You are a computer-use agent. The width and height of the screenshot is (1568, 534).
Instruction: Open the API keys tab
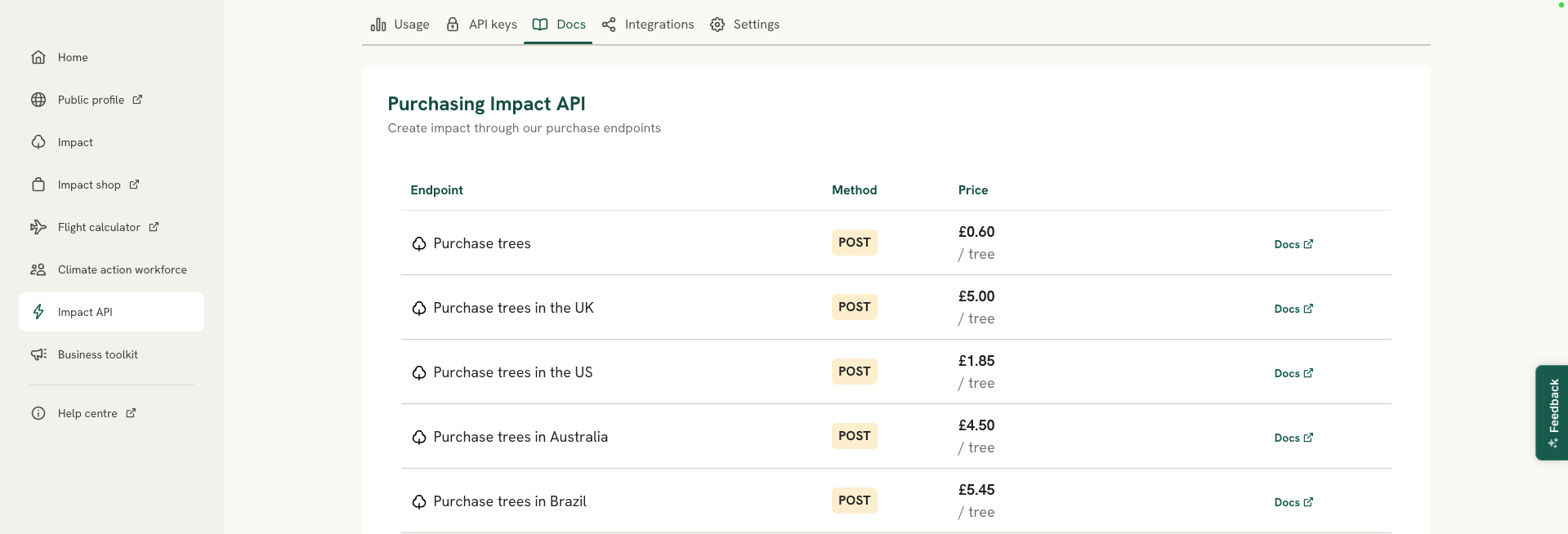(481, 24)
